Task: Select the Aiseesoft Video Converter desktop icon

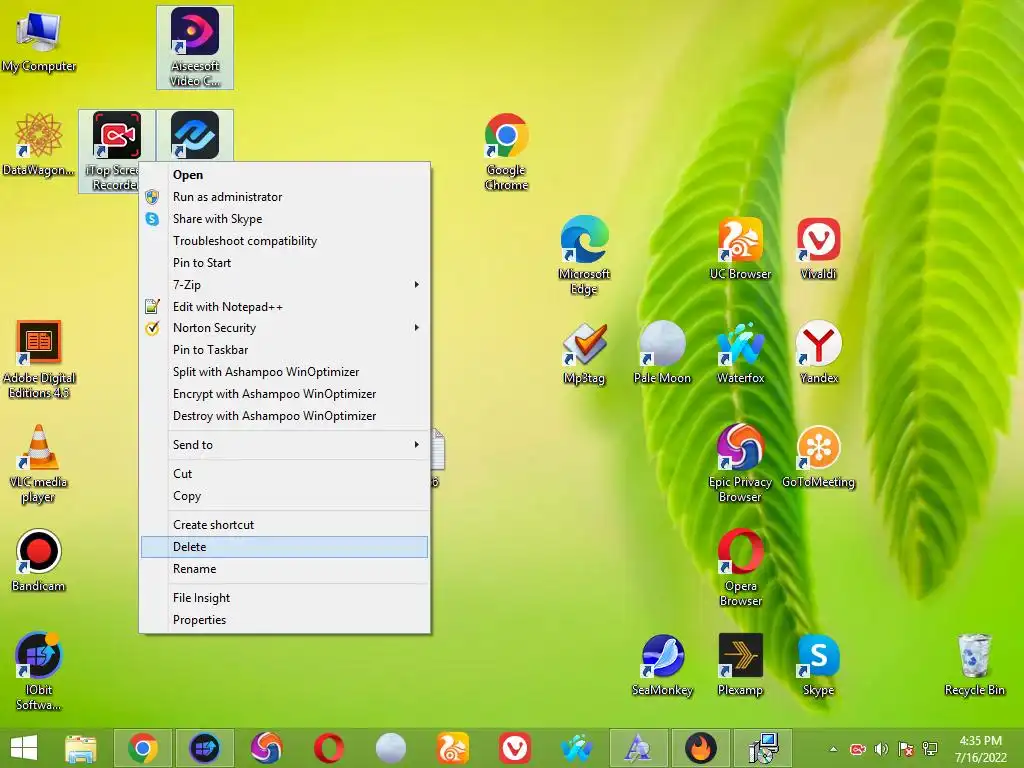Action: (x=195, y=47)
